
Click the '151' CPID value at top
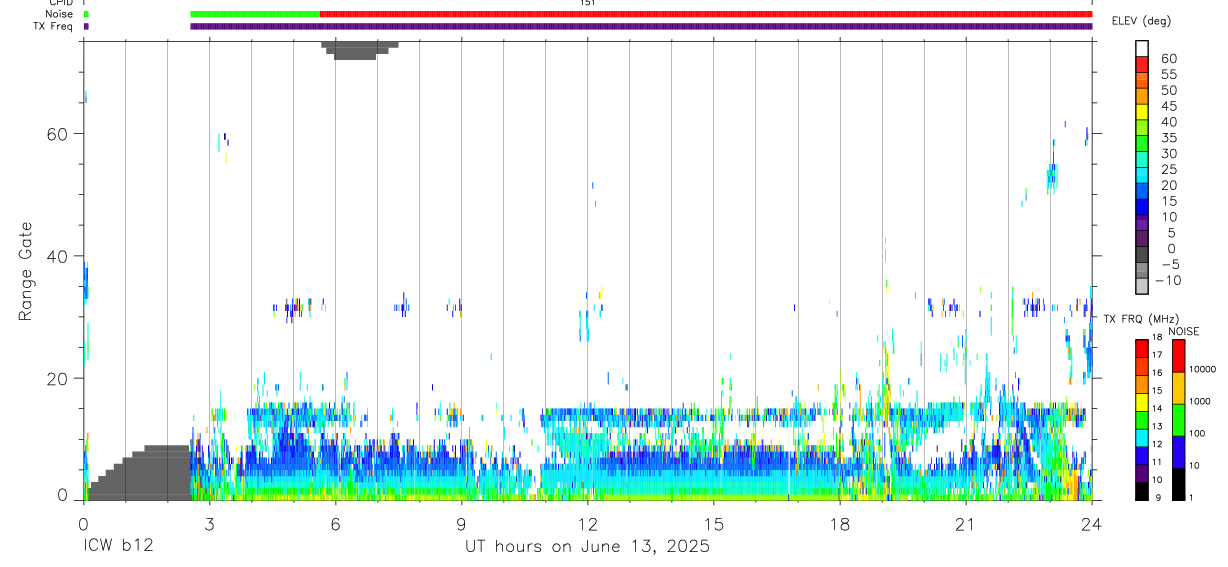587,3
